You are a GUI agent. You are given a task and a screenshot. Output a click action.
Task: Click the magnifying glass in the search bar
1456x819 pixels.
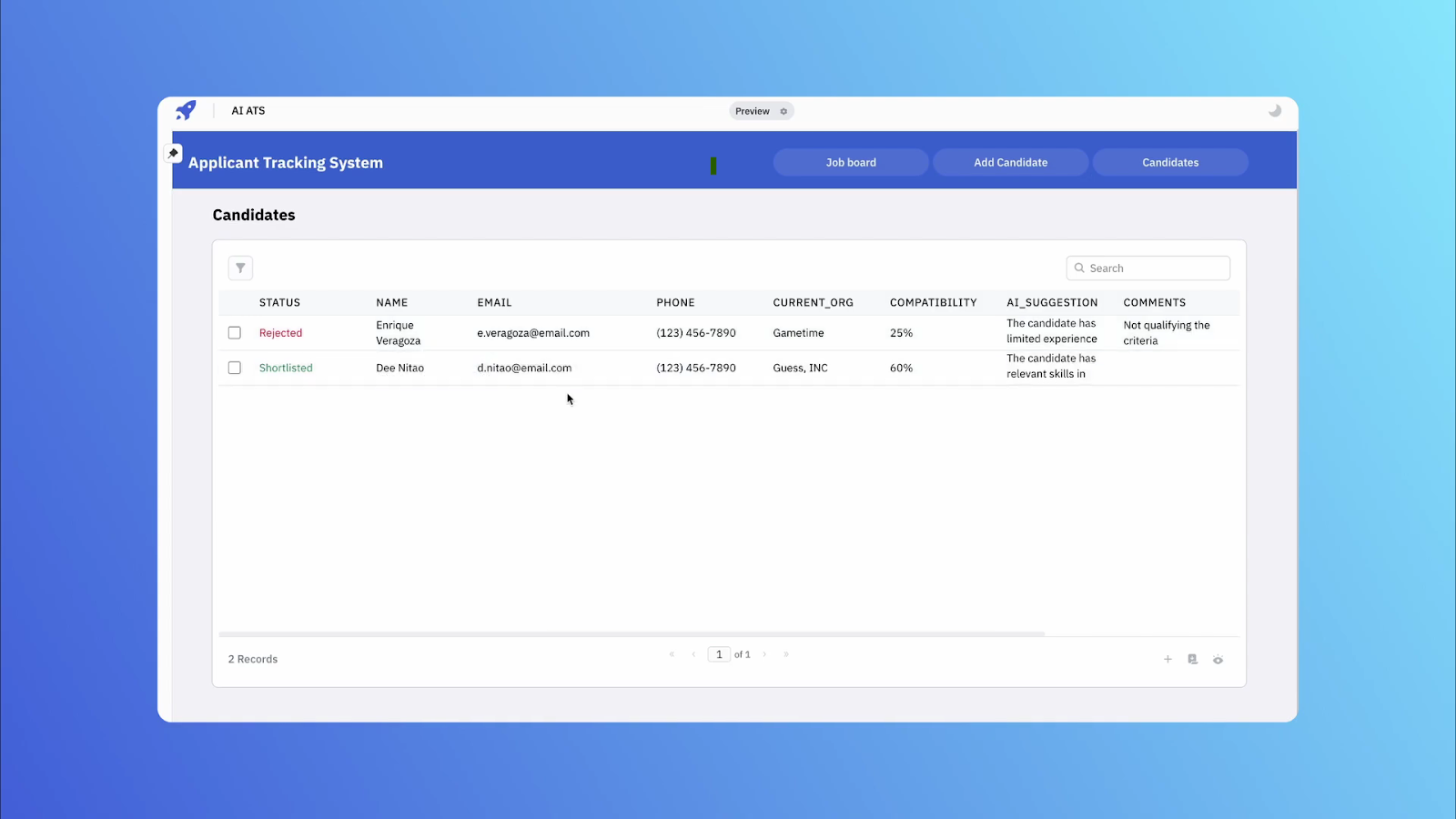tap(1079, 268)
